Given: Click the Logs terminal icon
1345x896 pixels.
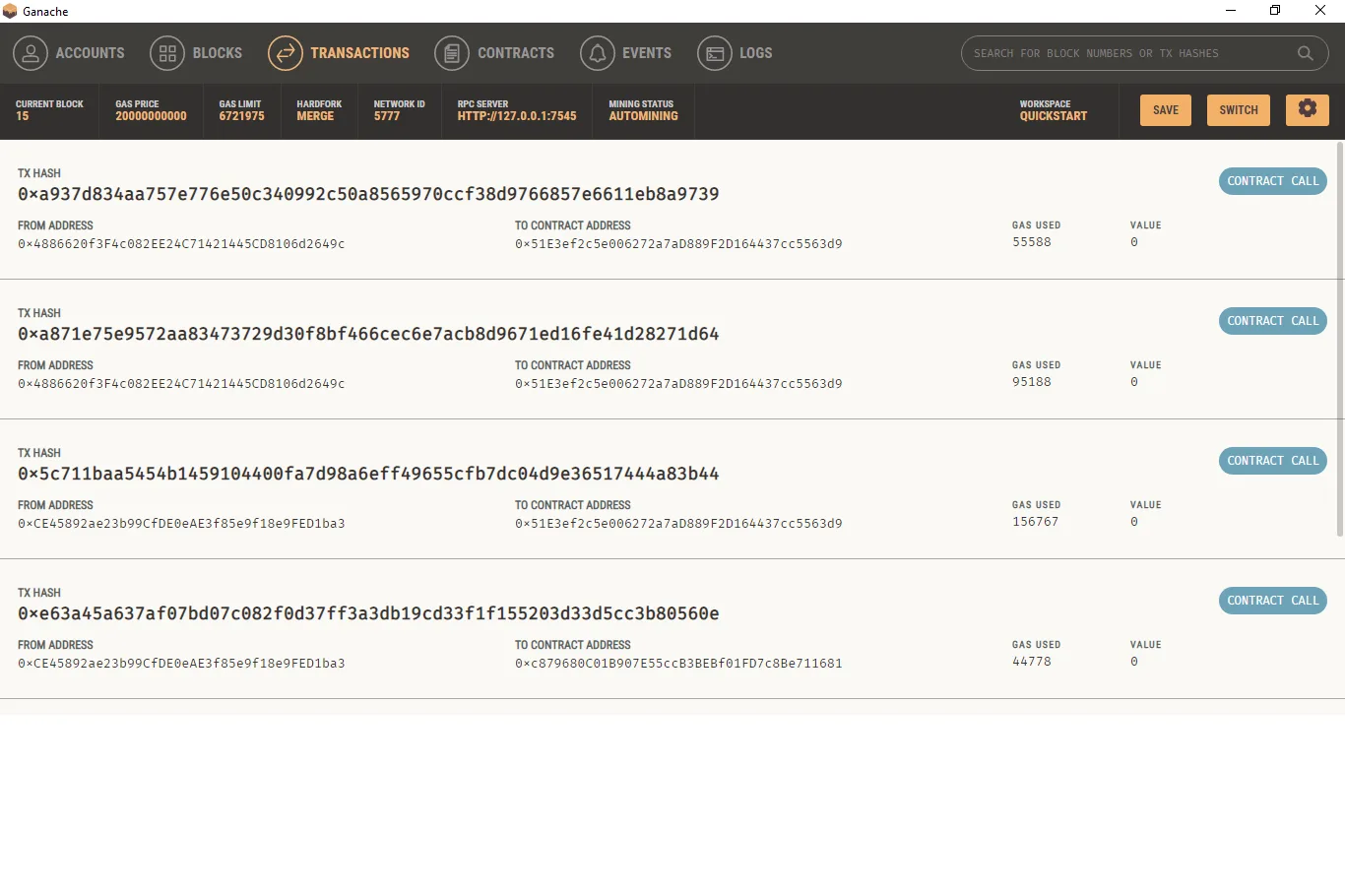Looking at the screenshot, I should click(x=715, y=53).
